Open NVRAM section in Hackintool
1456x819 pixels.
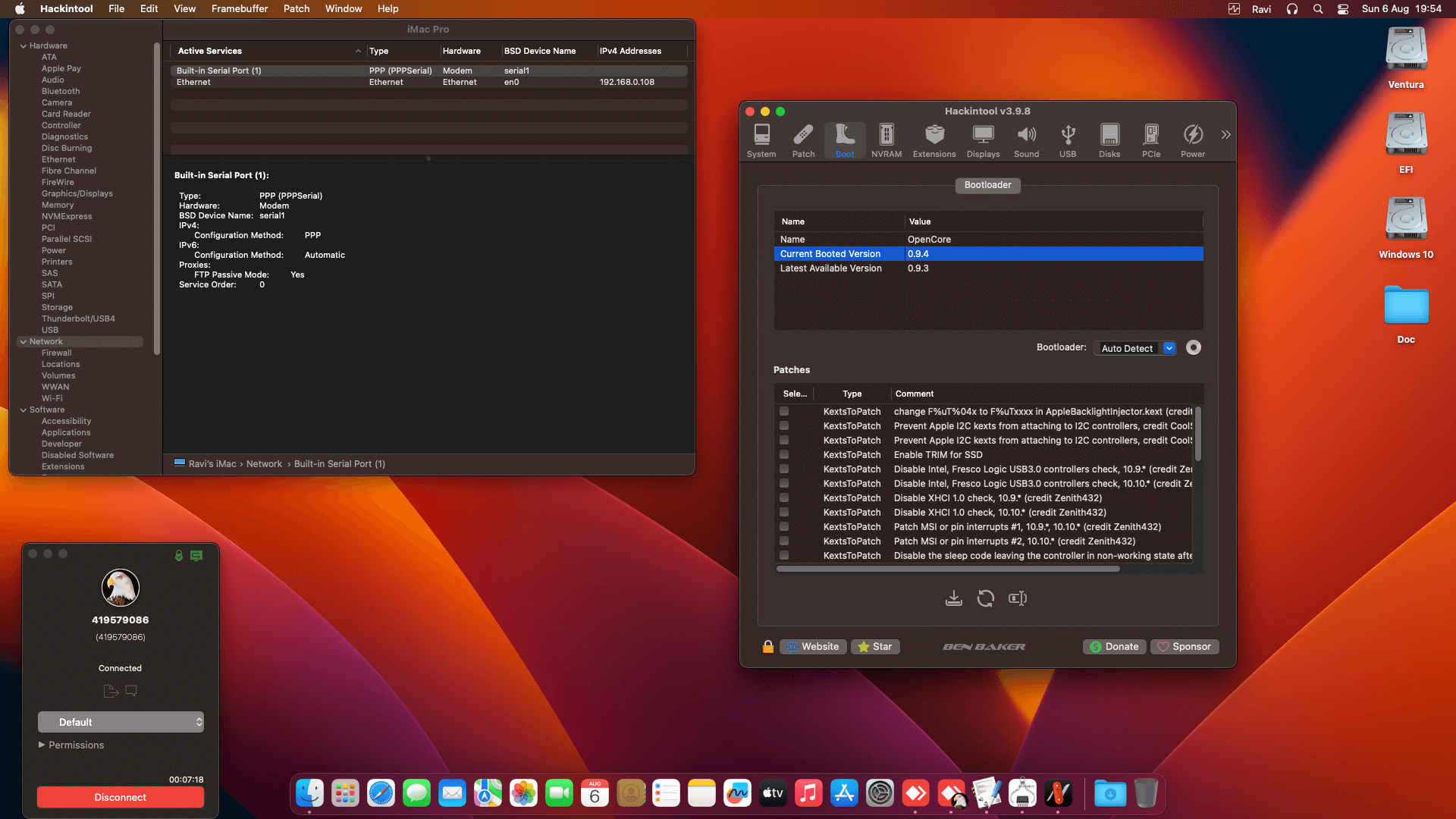tap(886, 141)
